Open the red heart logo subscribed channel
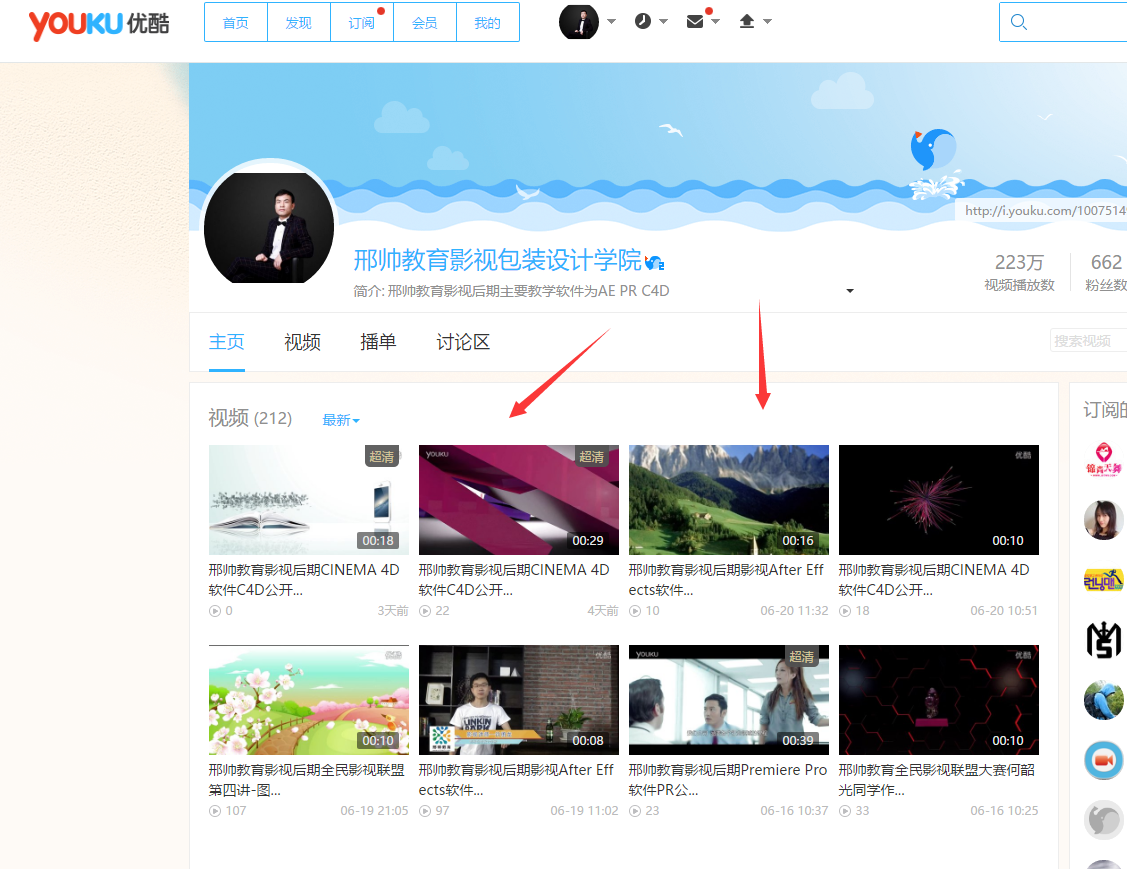Viewport: 1127px width, 869px height. [x=1103, y=460]
